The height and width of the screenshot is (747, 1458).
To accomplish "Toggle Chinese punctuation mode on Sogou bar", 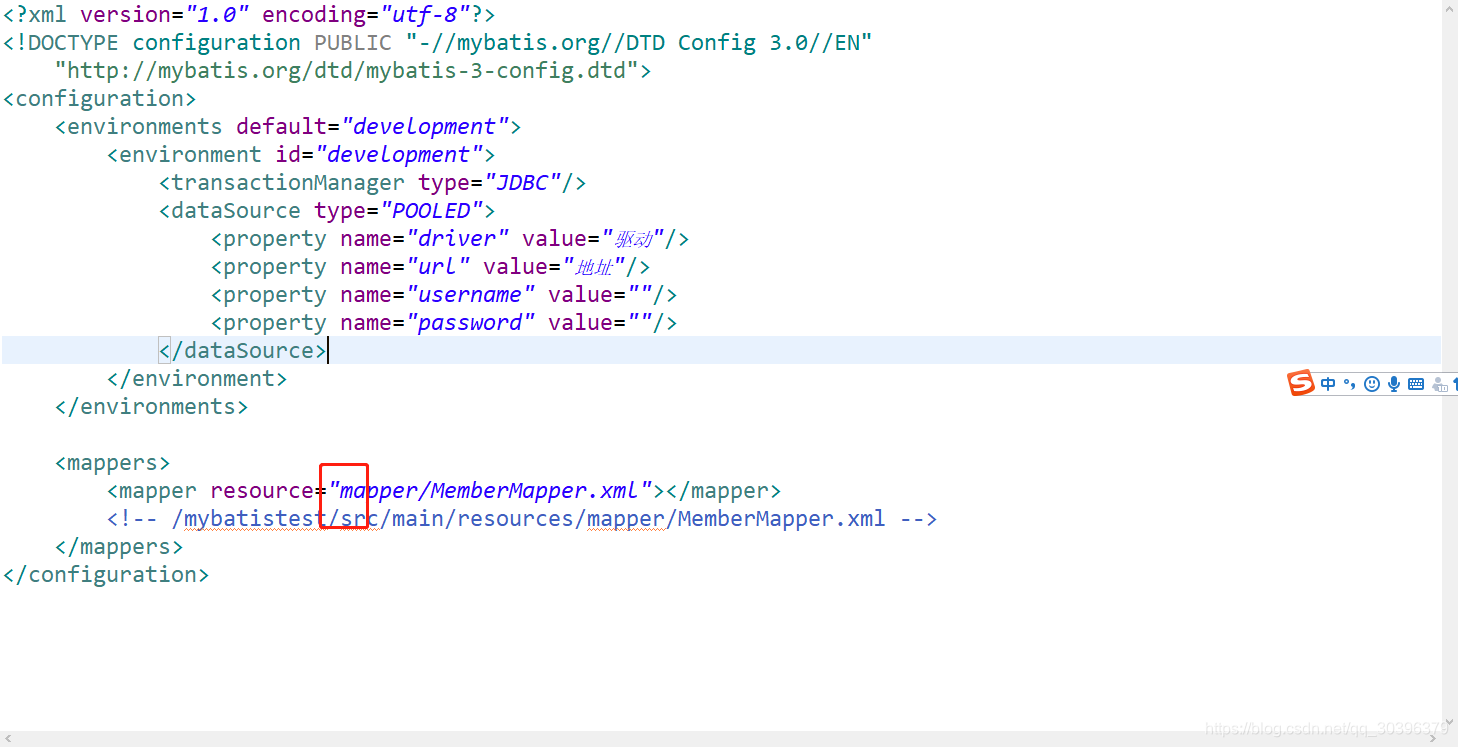I will click(x=1349, y=384).
